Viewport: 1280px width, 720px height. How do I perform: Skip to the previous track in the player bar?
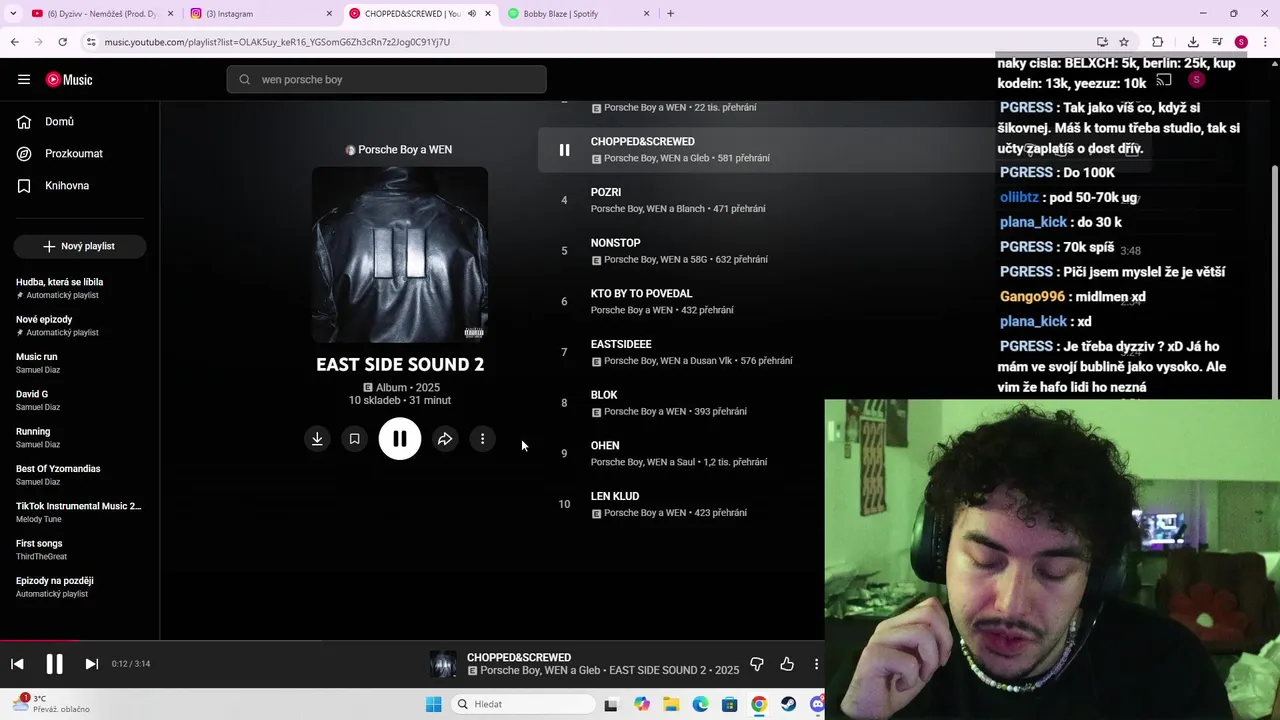click(x=17, y=664)
